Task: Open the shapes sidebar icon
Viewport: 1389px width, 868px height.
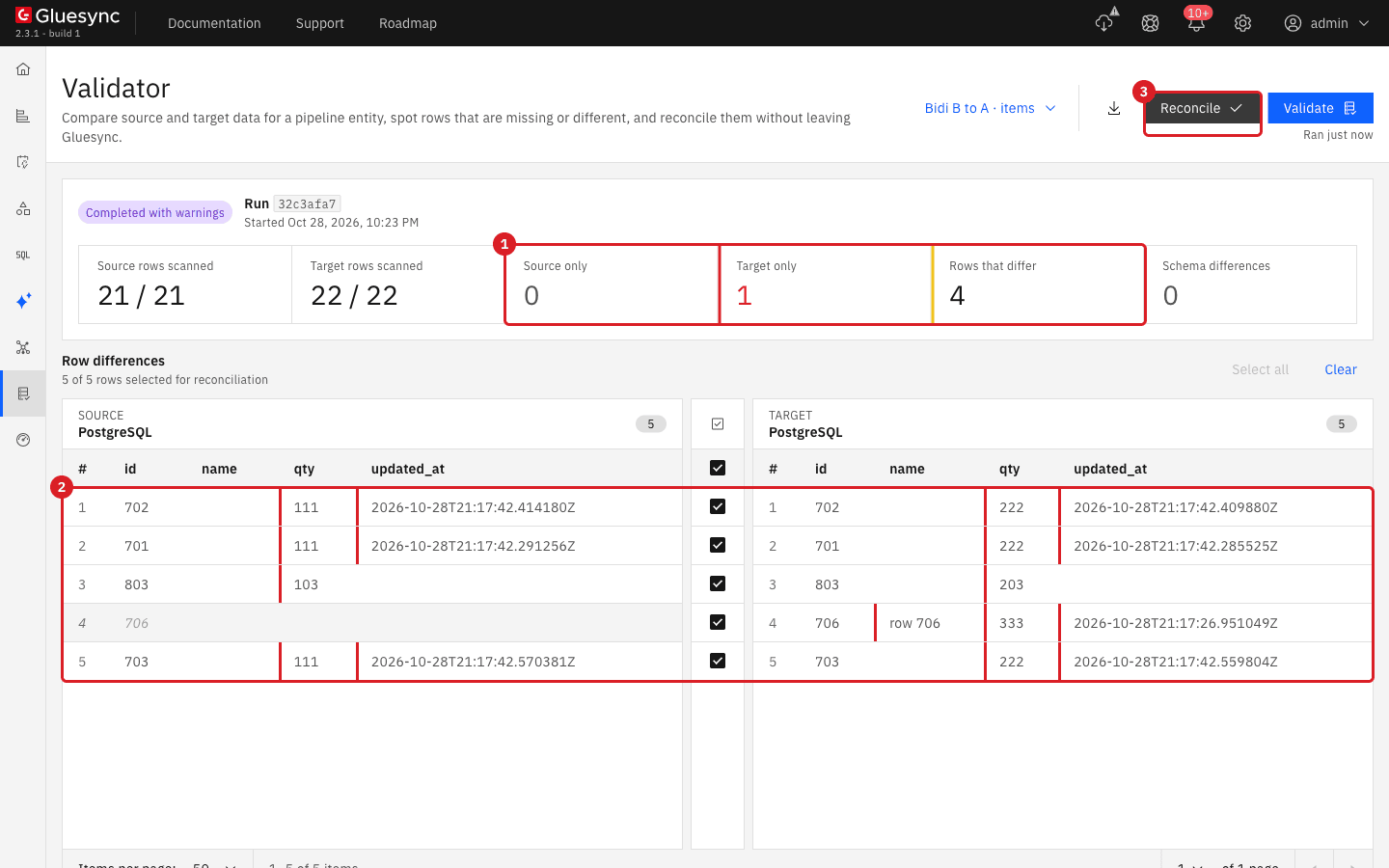Action: click(23, 208)
